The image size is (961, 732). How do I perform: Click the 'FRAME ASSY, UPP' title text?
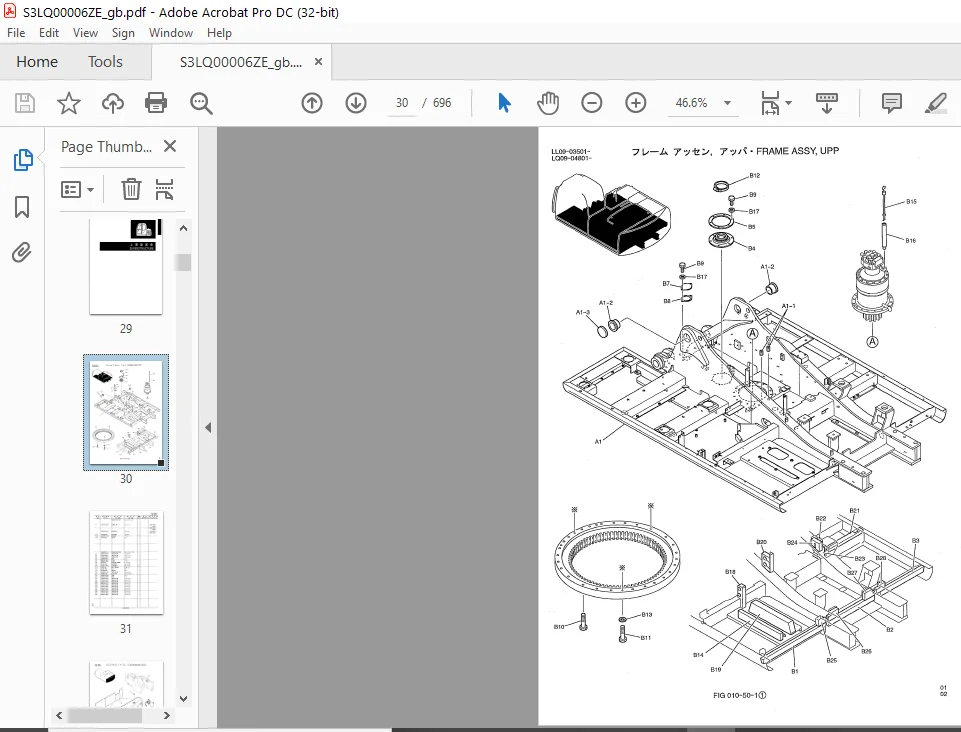797,151
